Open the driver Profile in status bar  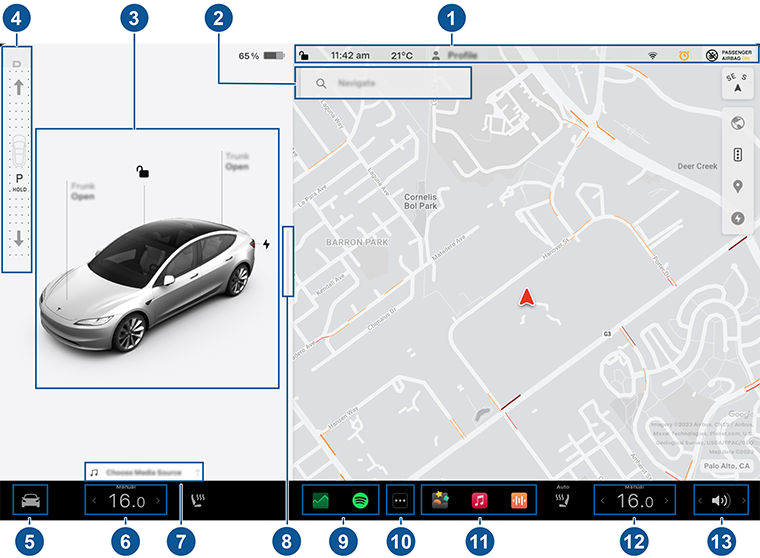pyautogui.click(x=455, y=55)
